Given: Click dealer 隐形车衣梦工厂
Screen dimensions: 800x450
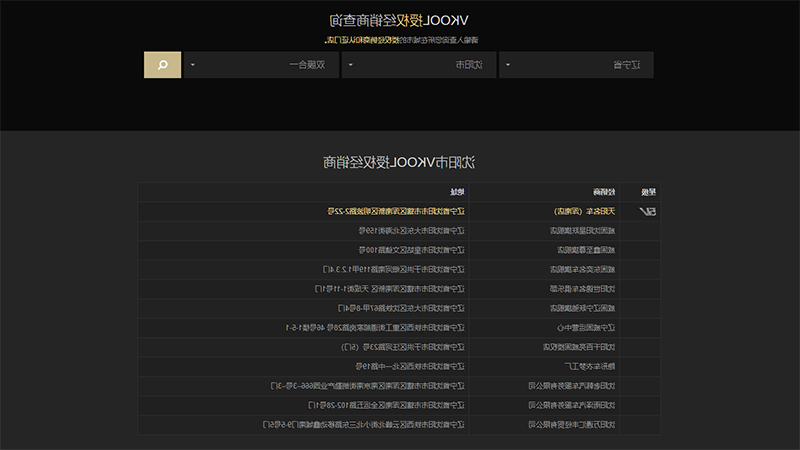Looking at the screenshot, I should 590,366.
